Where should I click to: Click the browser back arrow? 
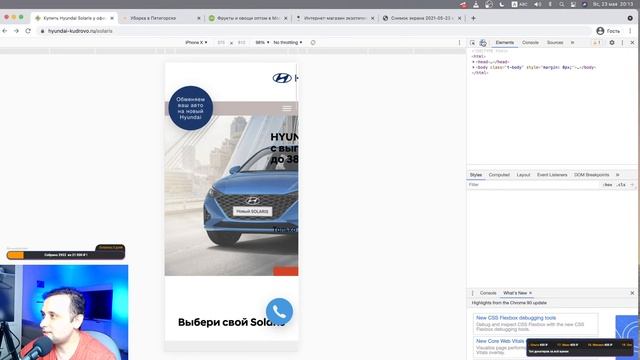[x=4, y=31]
